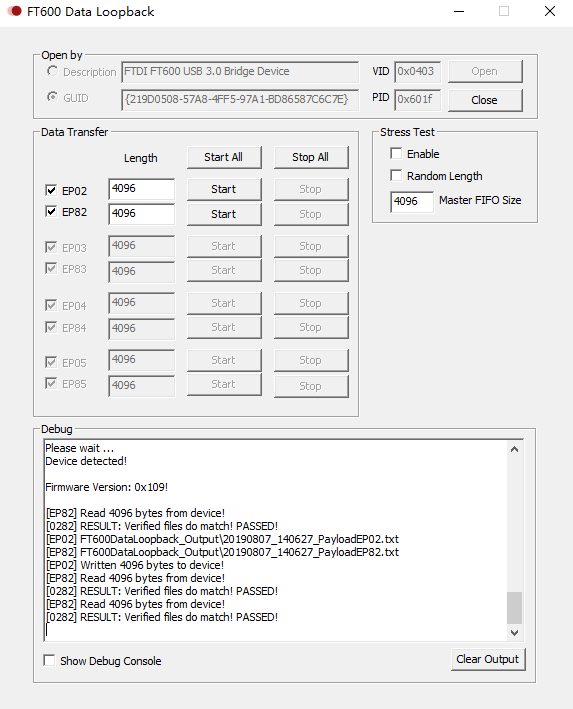Click '[EP02] Written 4096 bytes to device!' line
This screenshot has width=573, height=709.
pyautogui.click(x=135, y=565)
